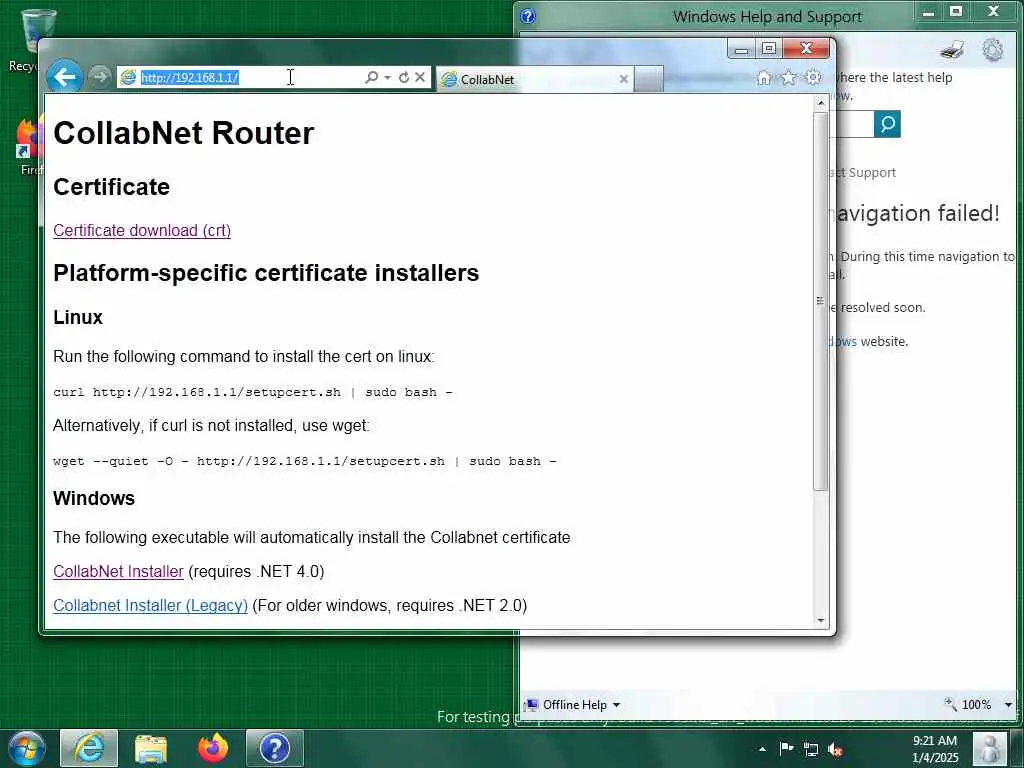Click the muted volume tray icon
The image size is (1024, 768).
point(835,749)
